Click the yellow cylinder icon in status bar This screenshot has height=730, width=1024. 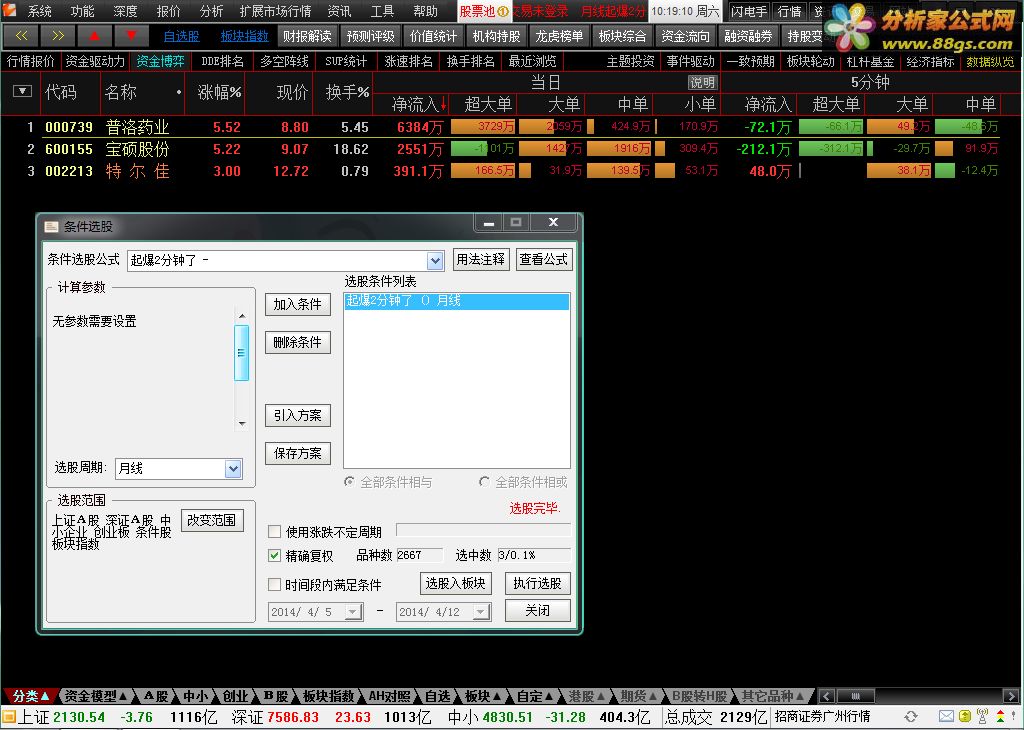pos(965,717)
